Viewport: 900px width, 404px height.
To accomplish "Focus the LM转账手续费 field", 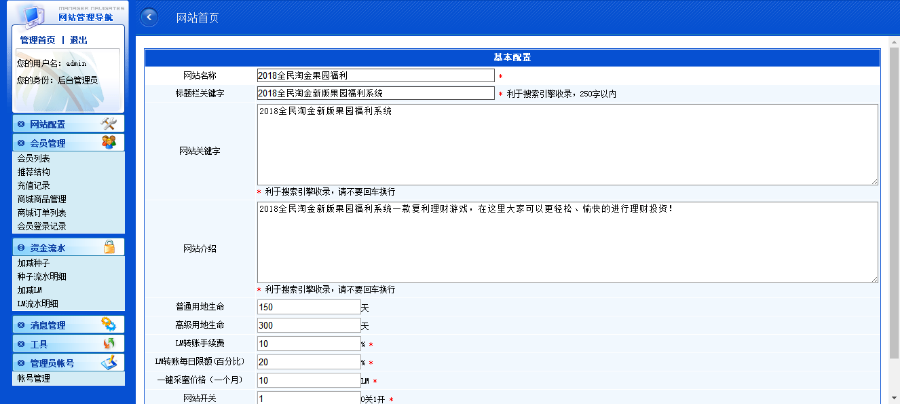I will click(x=309, y=344).
